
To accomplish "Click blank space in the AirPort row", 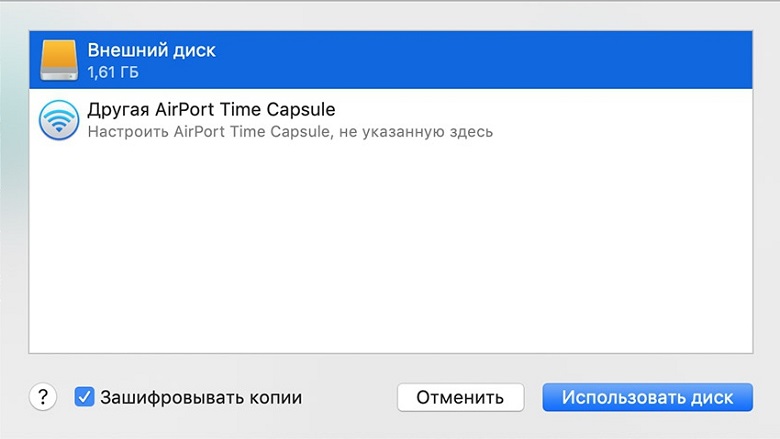I will pos(622,120).
